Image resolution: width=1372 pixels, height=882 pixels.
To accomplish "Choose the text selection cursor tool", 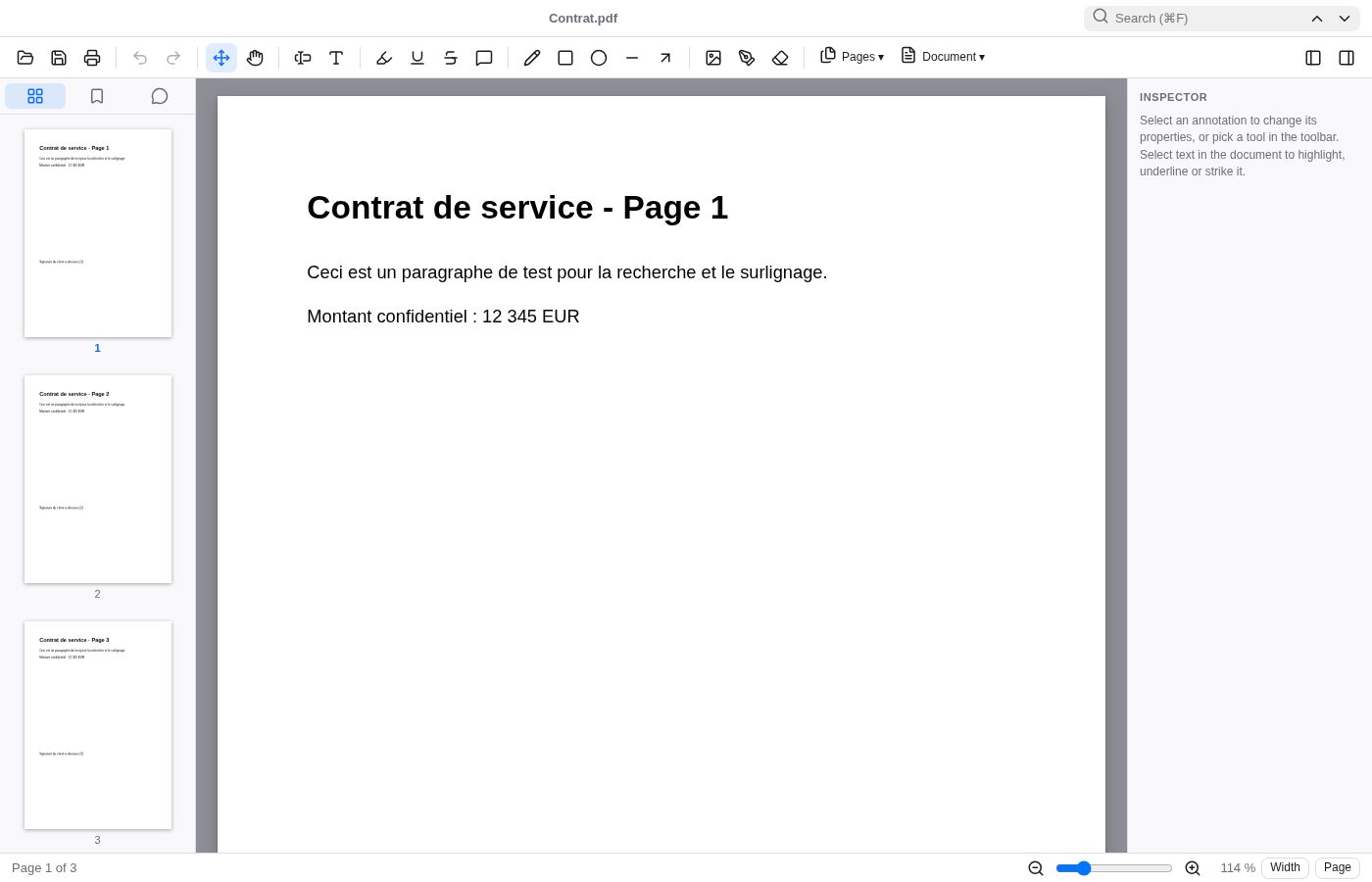I will pos(303,58).
